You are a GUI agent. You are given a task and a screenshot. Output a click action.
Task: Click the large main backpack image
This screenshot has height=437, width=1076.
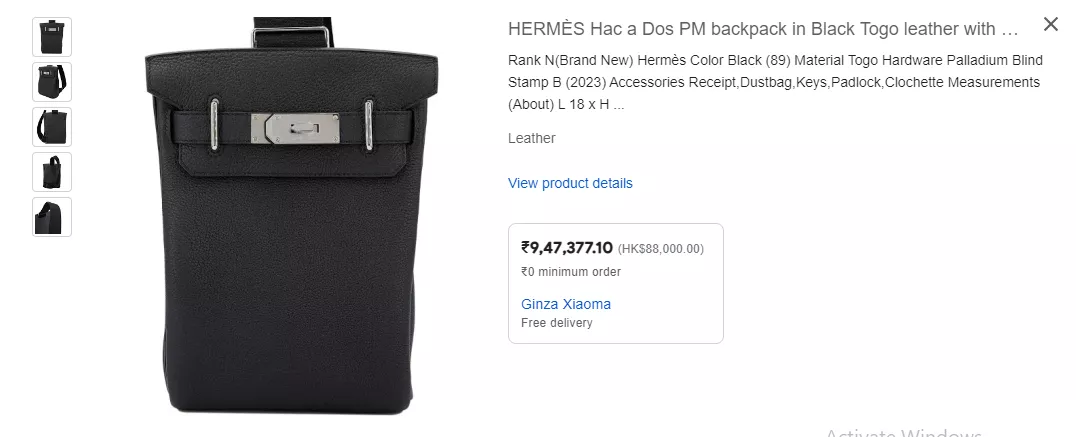(x=292, y=217)
